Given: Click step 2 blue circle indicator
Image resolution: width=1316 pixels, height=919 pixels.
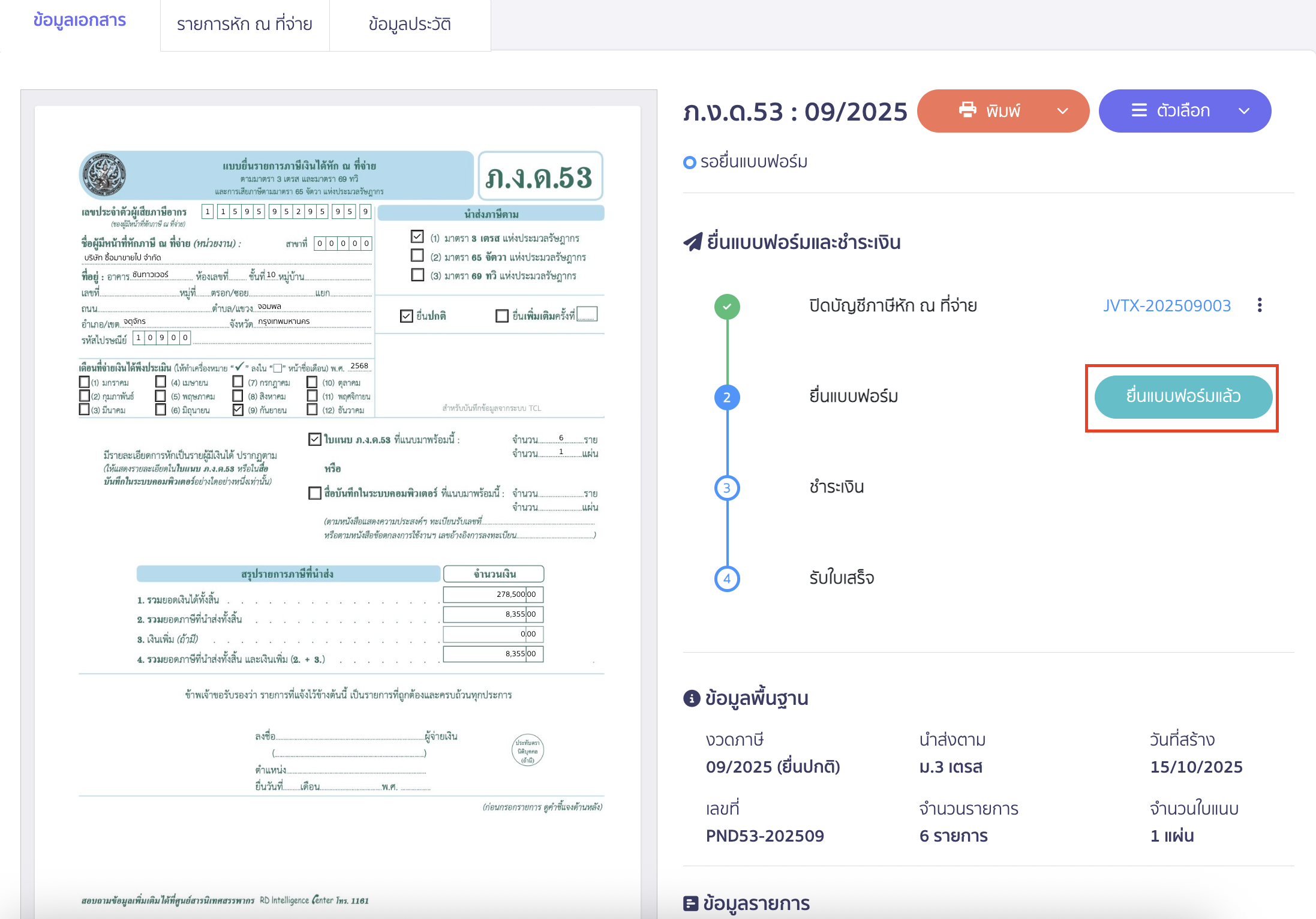Looking at the screenshot, I should [x=727, y=397].
